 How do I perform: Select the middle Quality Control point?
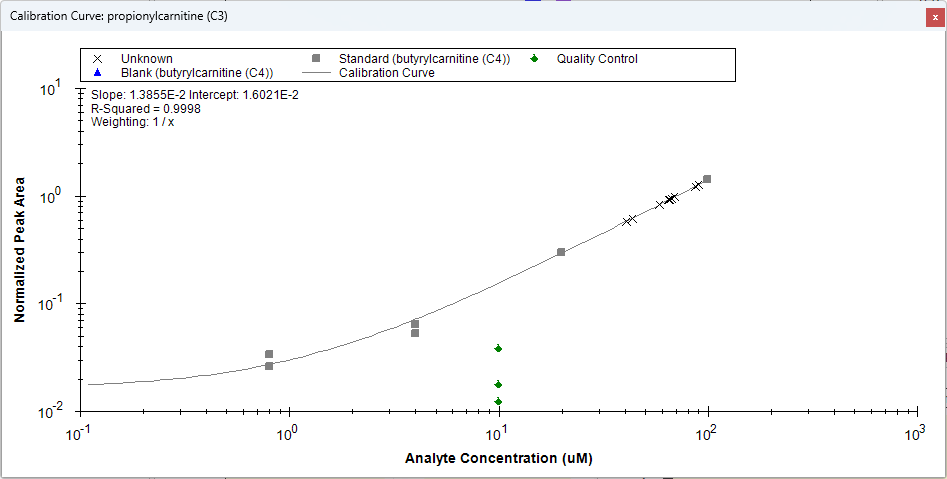[x=498, y=384]
